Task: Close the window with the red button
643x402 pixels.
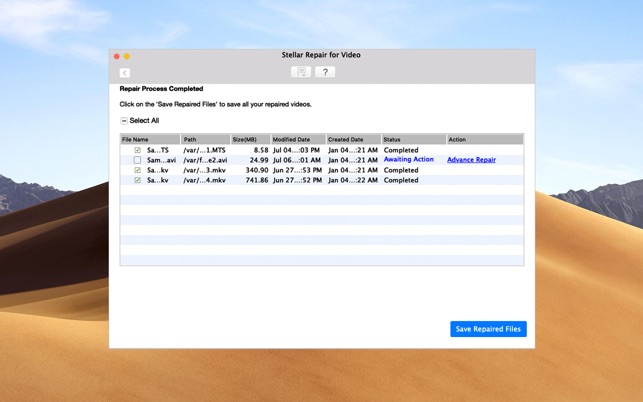Action: pyautogui.click(x=117, y=56)
